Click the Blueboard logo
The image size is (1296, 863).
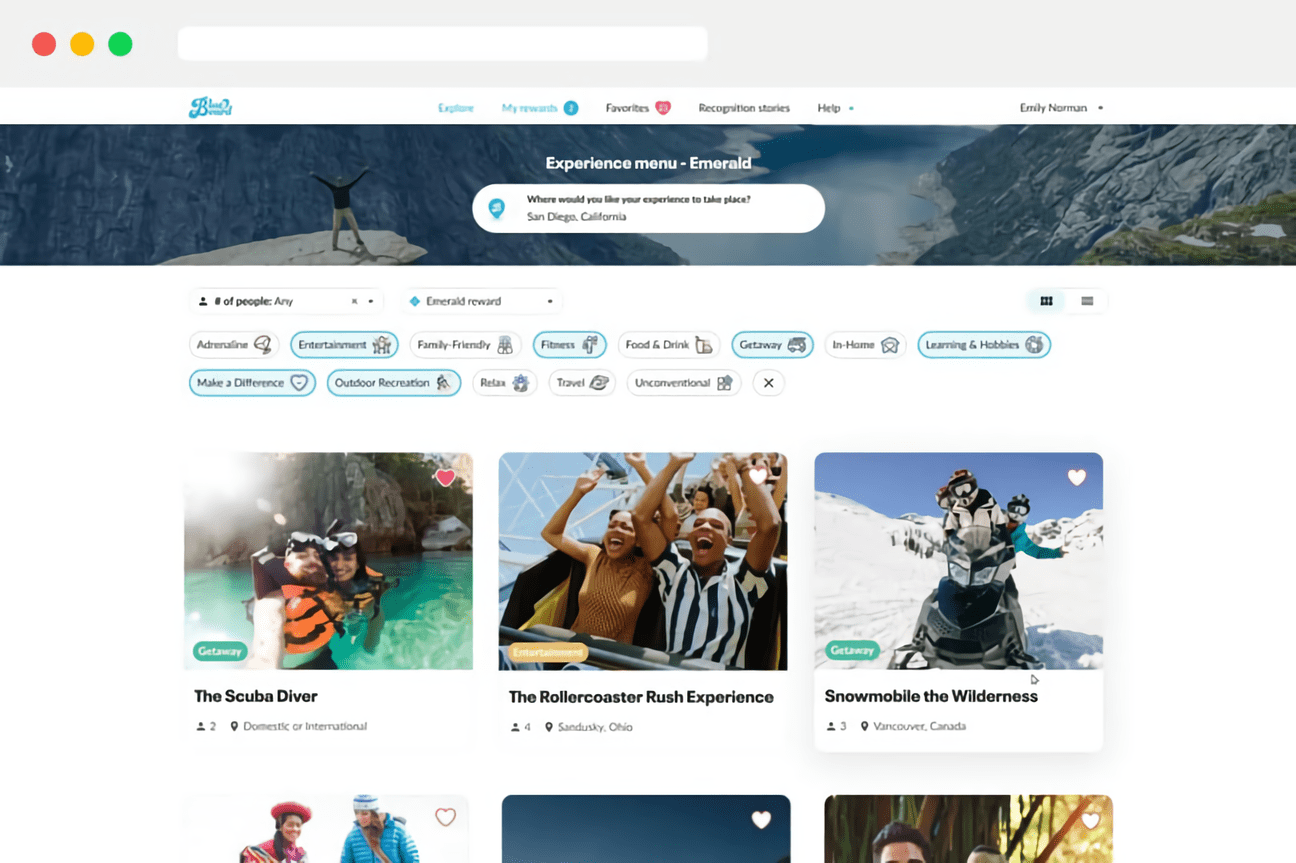210,107
